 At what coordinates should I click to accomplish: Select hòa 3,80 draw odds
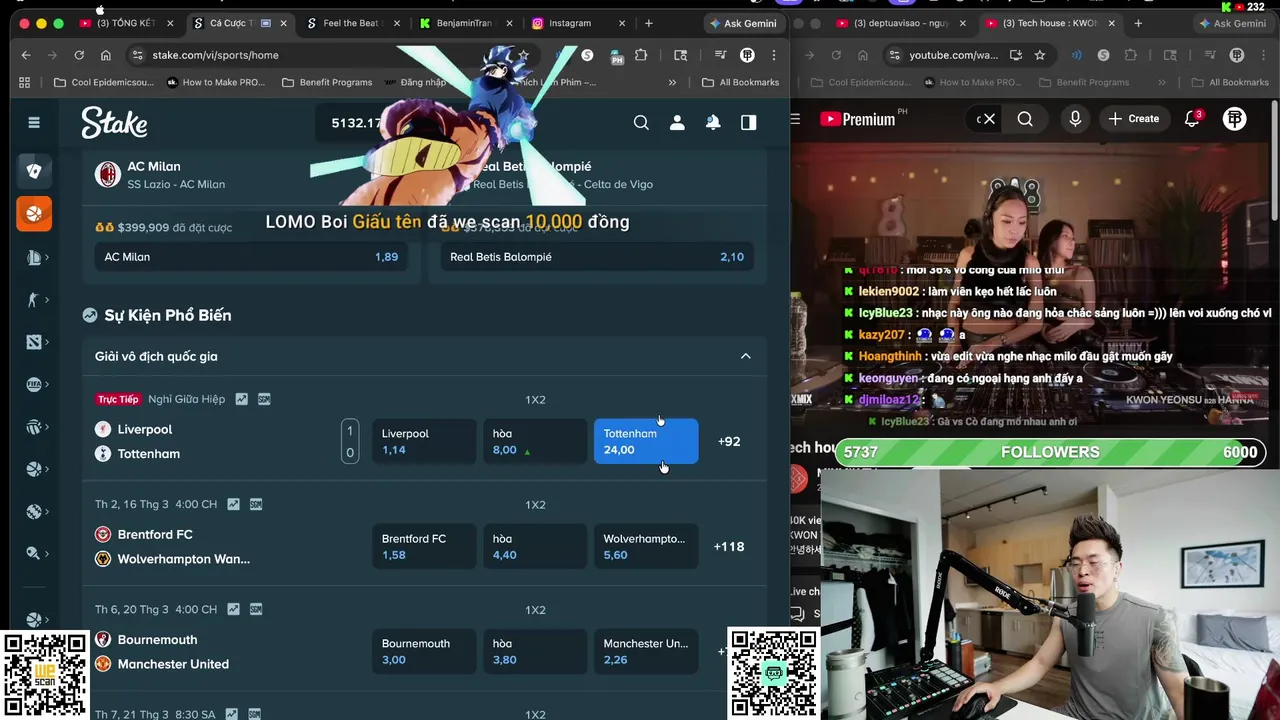pyautogui.click(x=535, y=651)
